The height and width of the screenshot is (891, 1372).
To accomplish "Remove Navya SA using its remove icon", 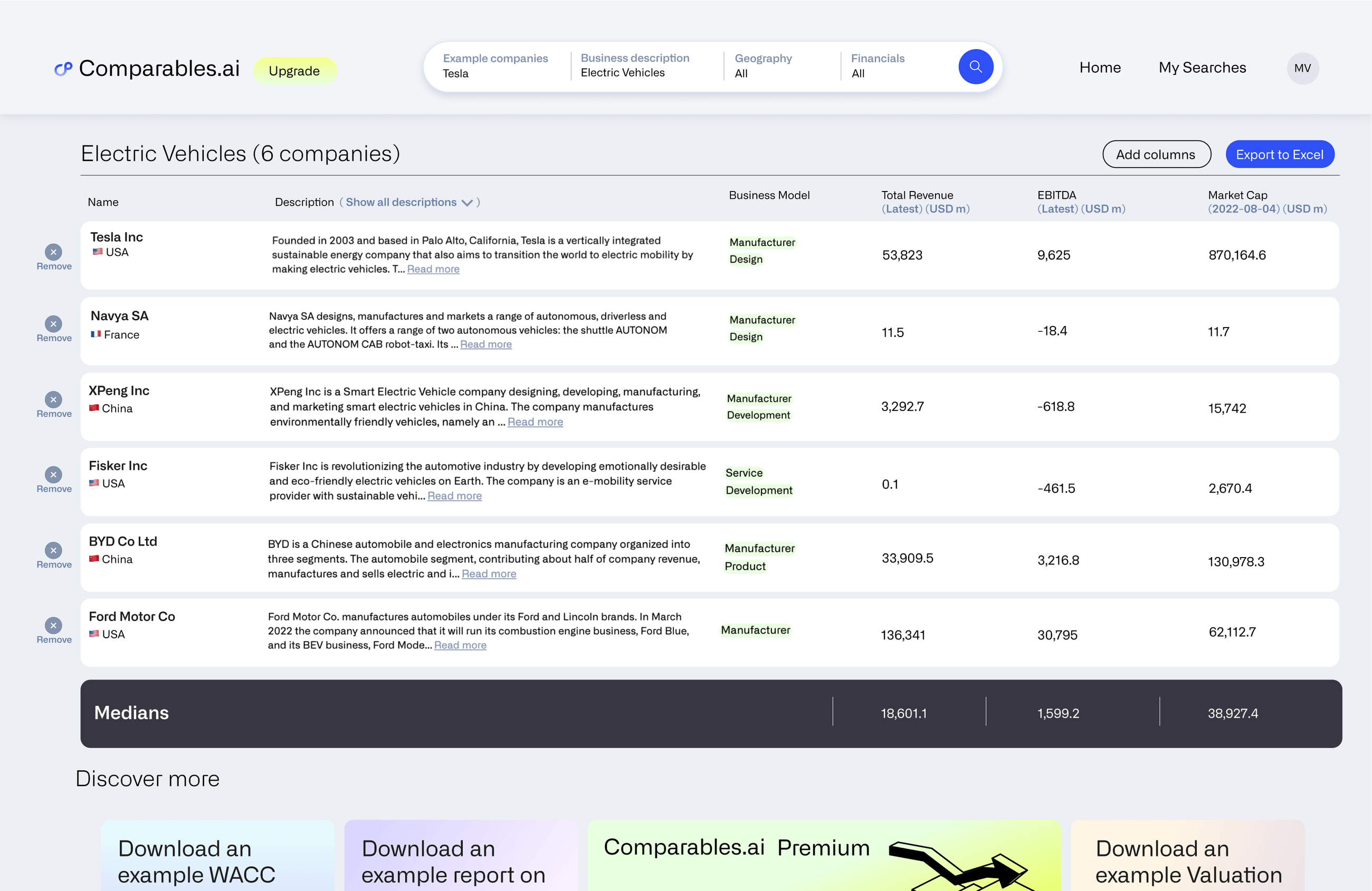I will (x=53, y=324).
